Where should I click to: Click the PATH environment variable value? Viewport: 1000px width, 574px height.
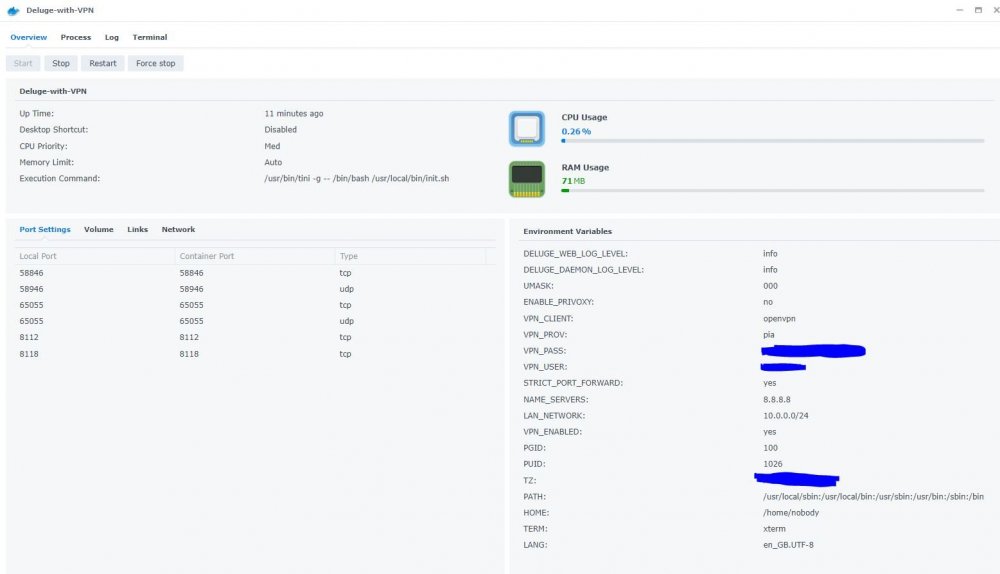pos(873,496)
